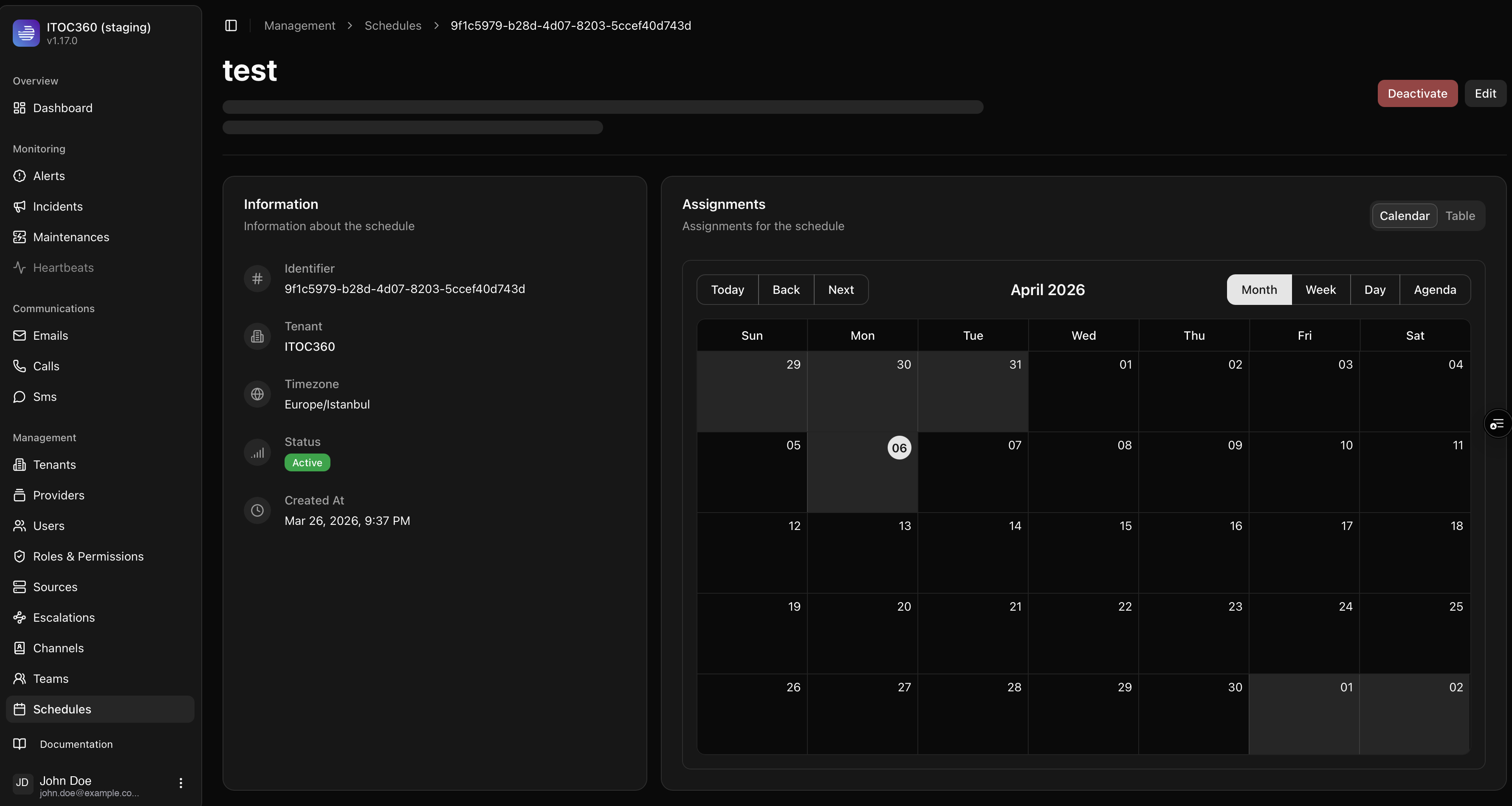Switch to Agenda view tab
The width and height of the screenshot is (1512, 806).
click(1435, 290)
